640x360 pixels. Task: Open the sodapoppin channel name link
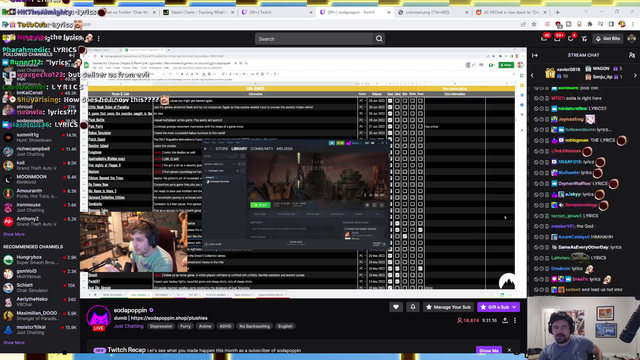130,310
